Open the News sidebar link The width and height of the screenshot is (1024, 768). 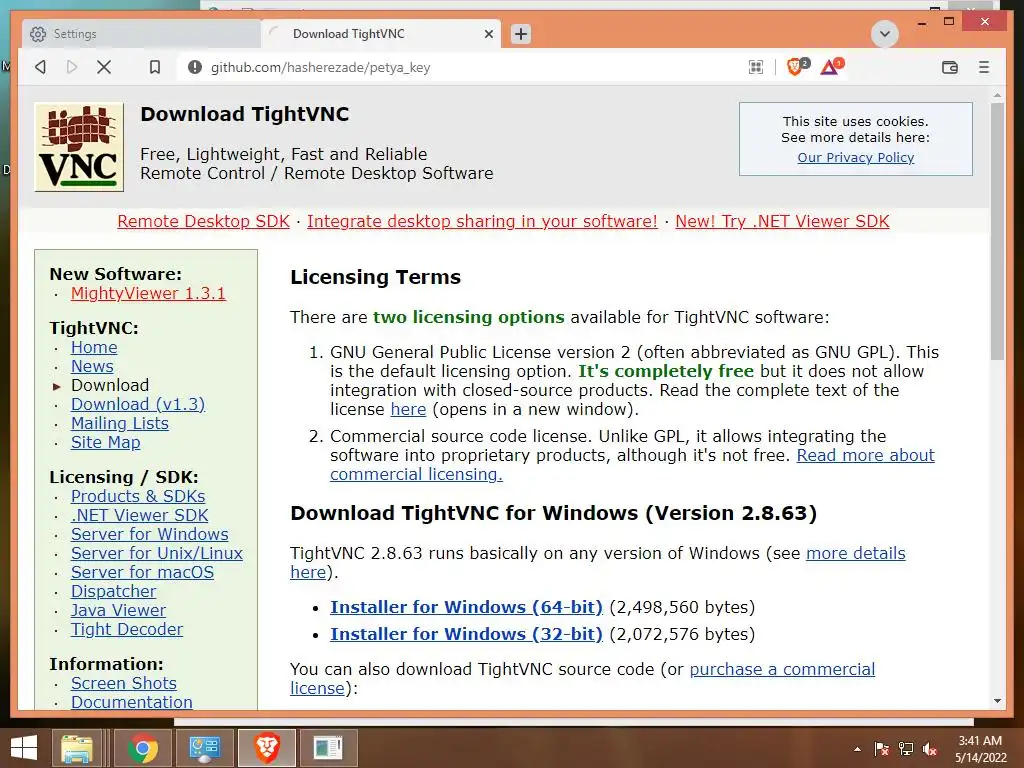point(92,366)
